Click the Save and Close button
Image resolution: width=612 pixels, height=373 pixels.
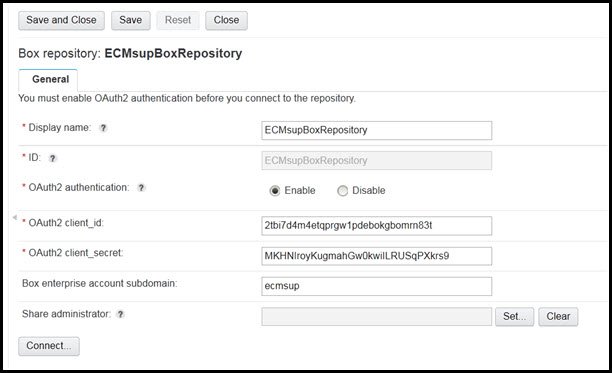(61, 20)
